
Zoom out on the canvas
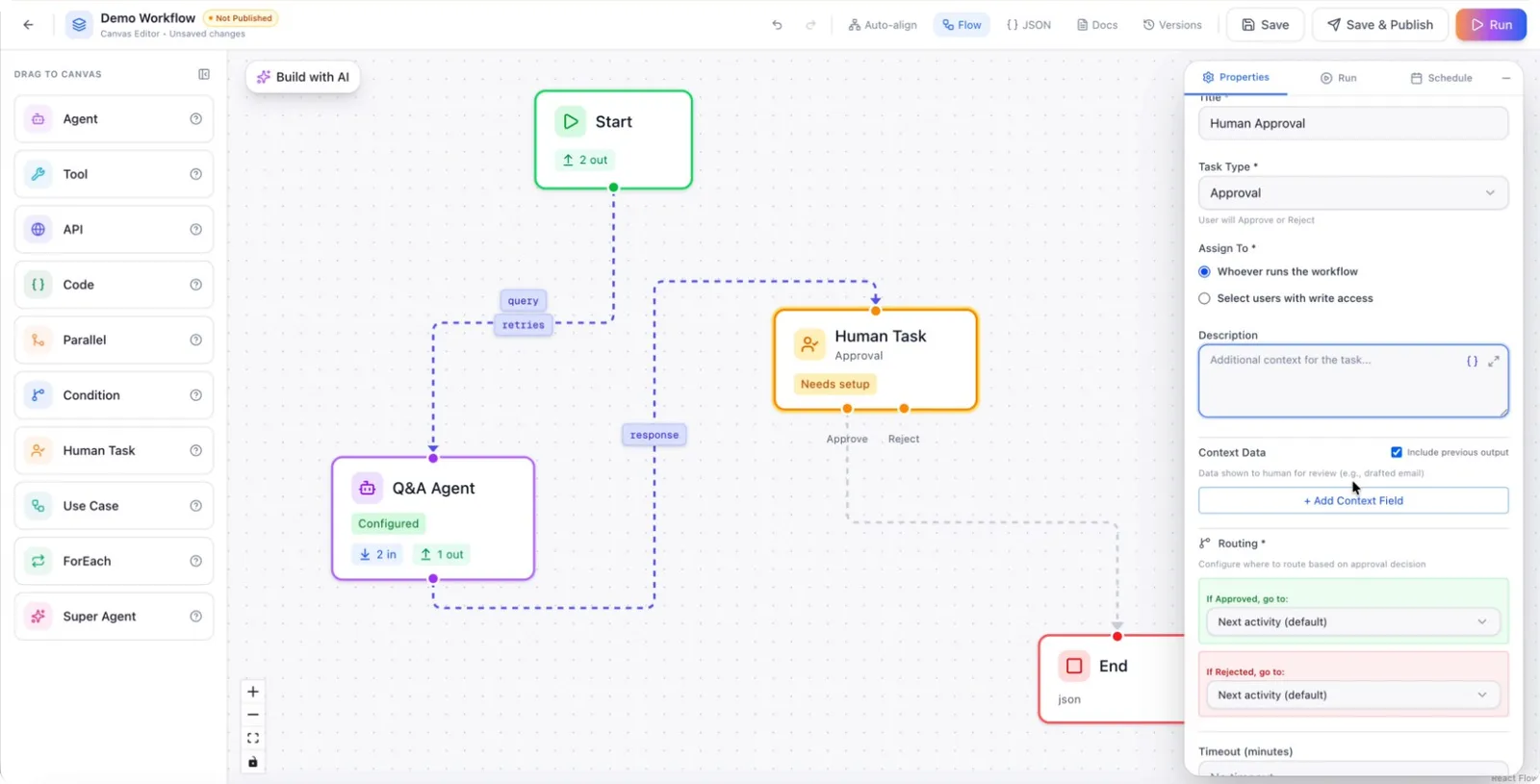253,715
